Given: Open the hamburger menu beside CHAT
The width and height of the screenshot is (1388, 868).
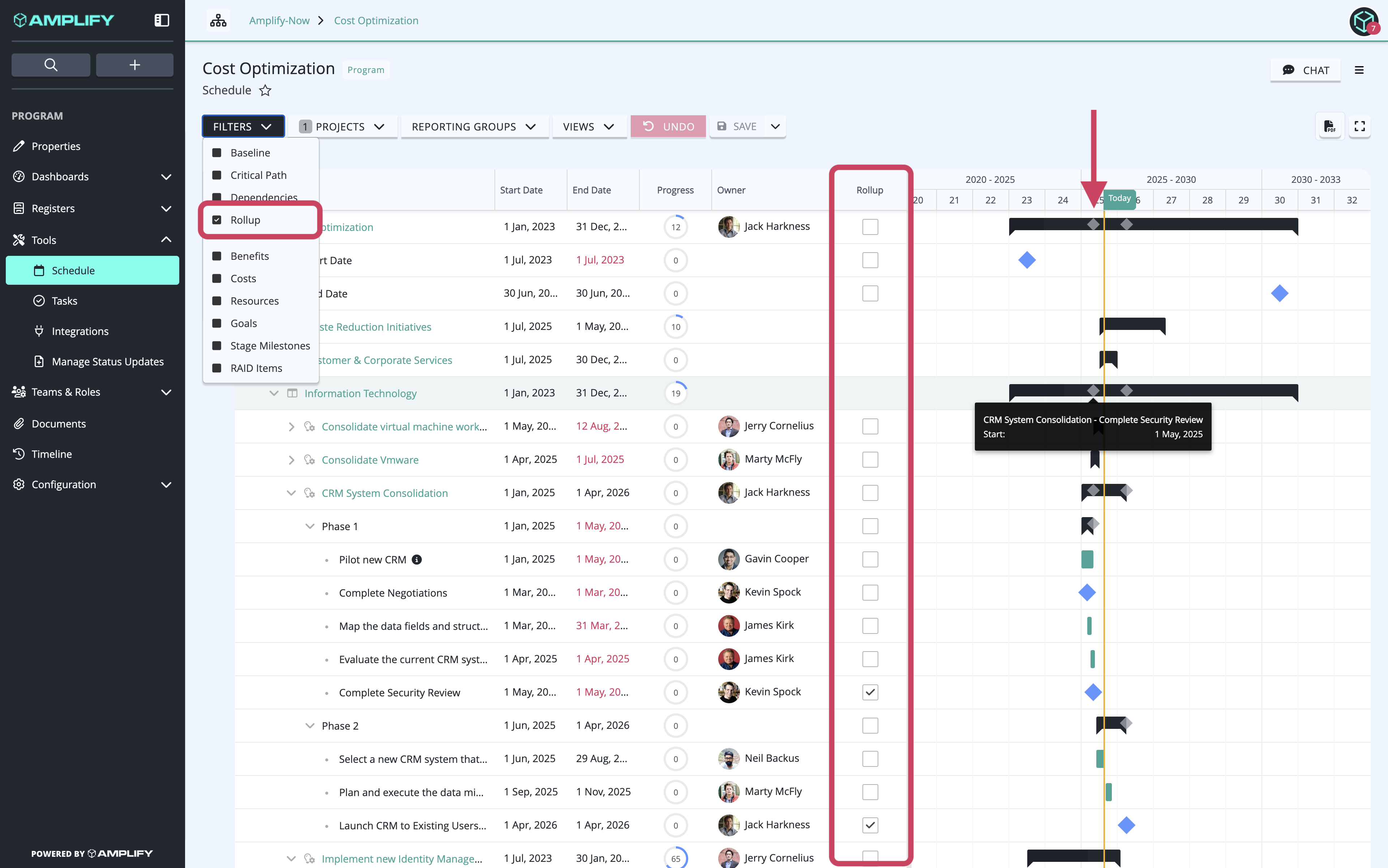Looking at the screenshot, I should (1359, 70).
